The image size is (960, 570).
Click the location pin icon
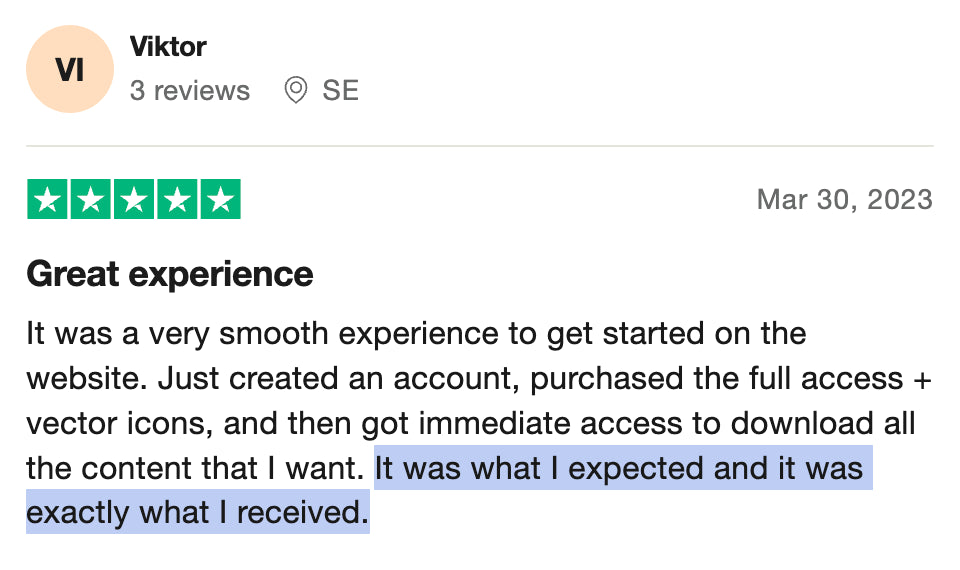coord(296,90)
